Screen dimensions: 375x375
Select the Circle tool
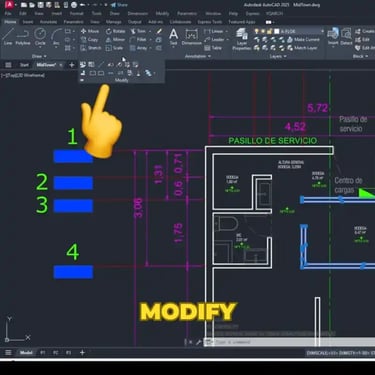click(x=40, y=37)
